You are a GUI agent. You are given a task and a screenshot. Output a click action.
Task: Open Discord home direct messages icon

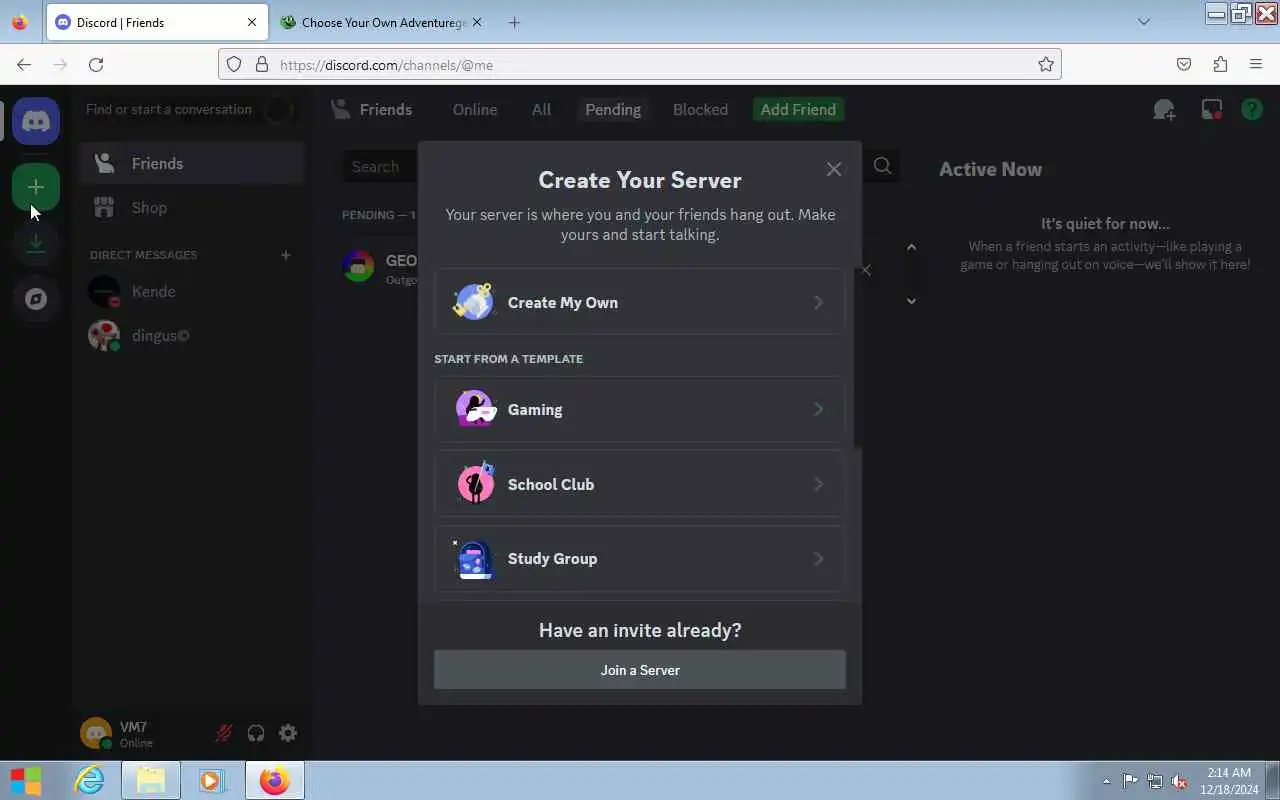tap(36, 121)
